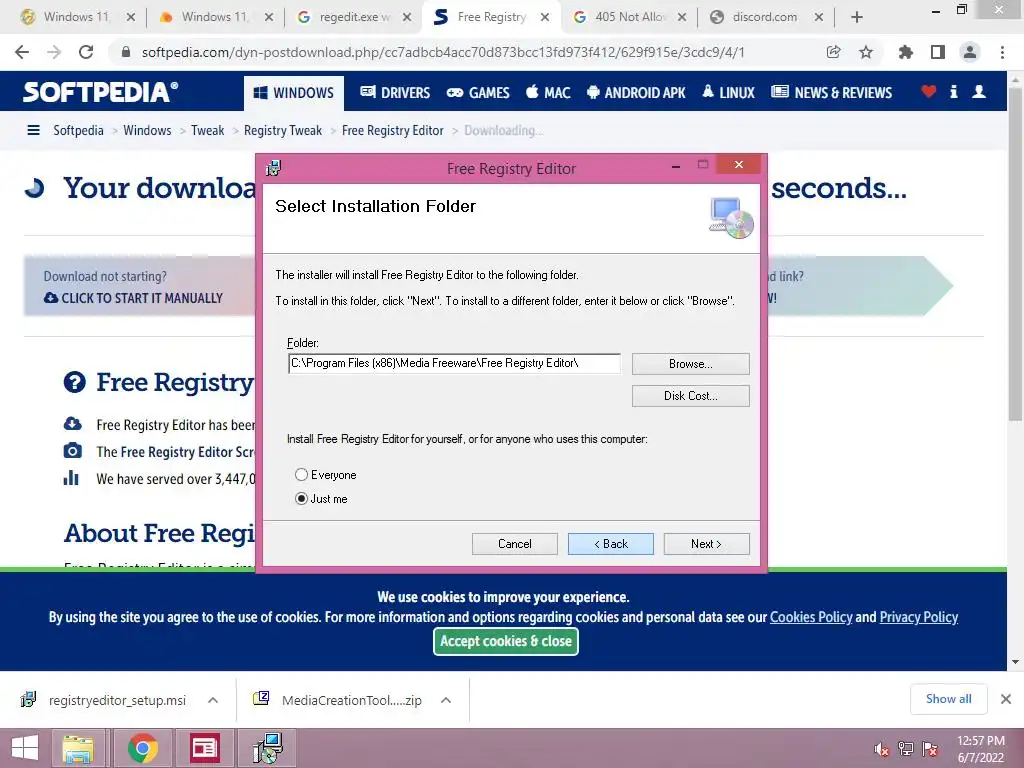
Task: Go to Windows breadcrumb link
Action: (x=147, y=131)
